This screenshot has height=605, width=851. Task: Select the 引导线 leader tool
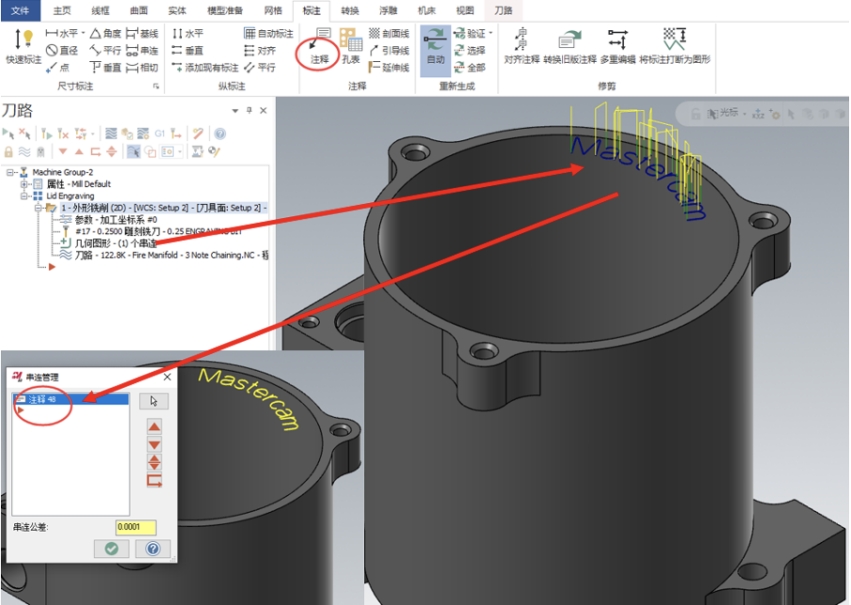pos(389,50)
